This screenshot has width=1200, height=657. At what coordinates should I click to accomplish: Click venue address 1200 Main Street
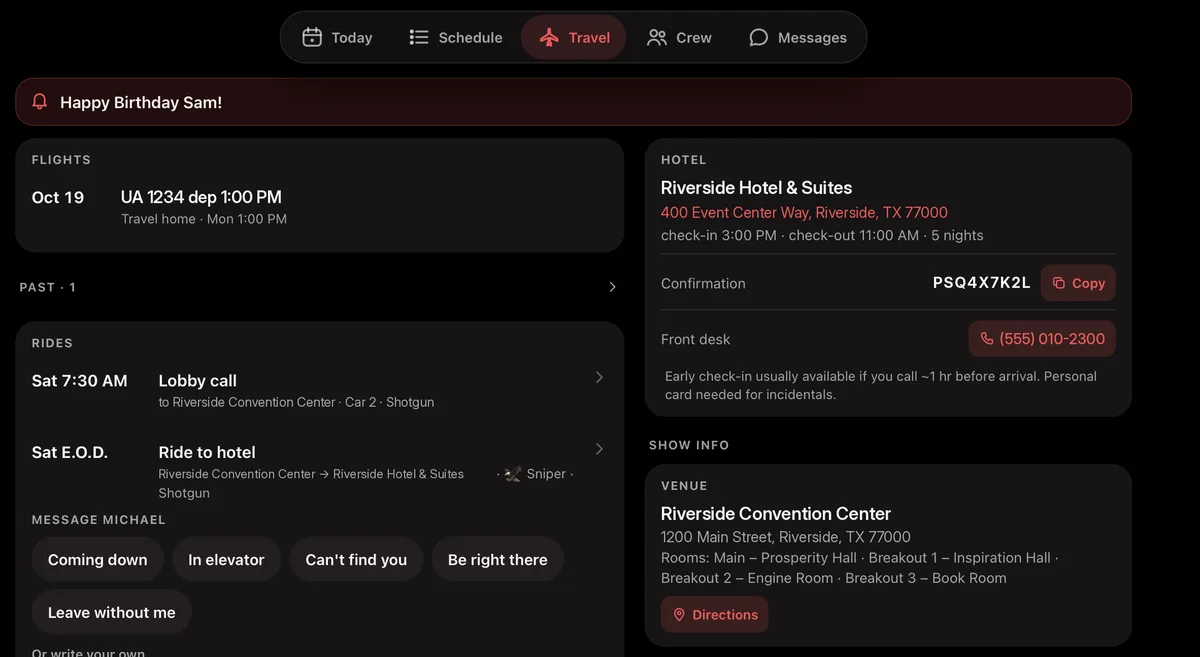pos(786,537)
